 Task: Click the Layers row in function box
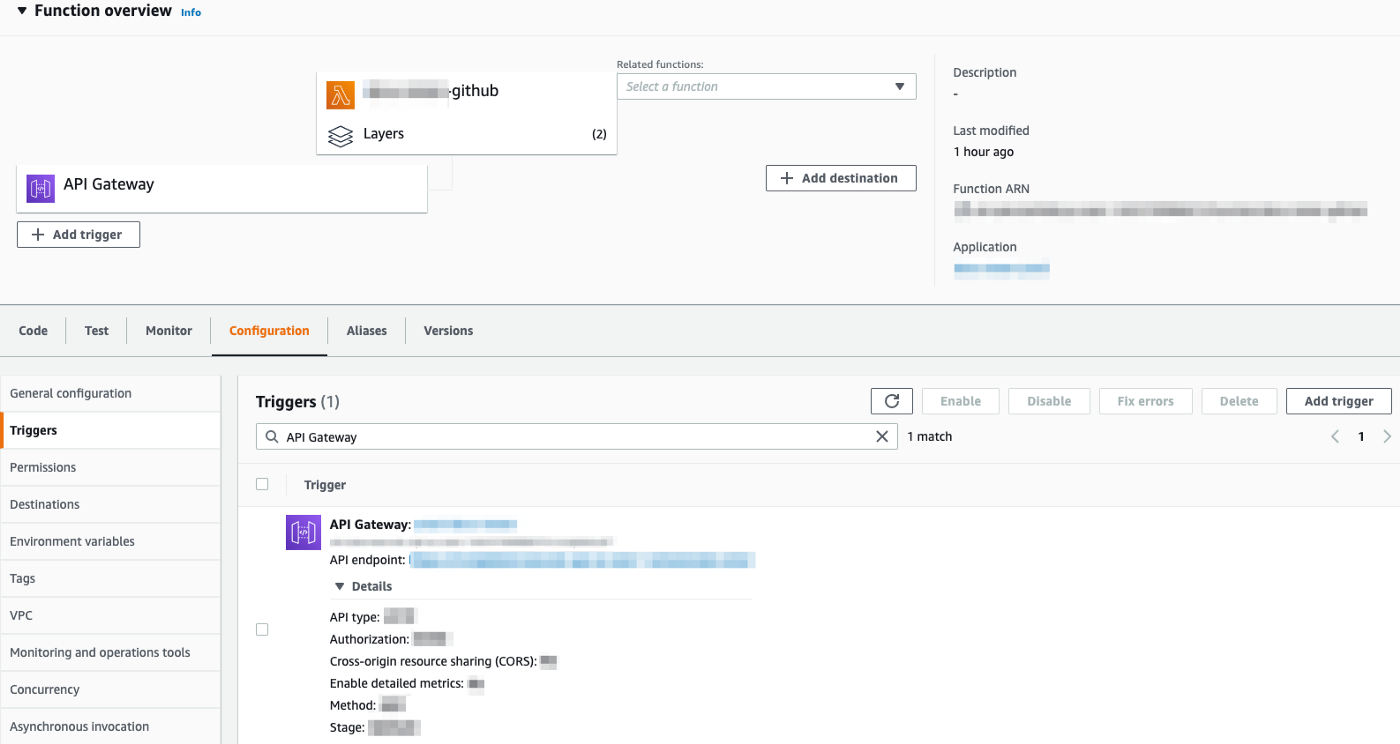tap(467, 134)
